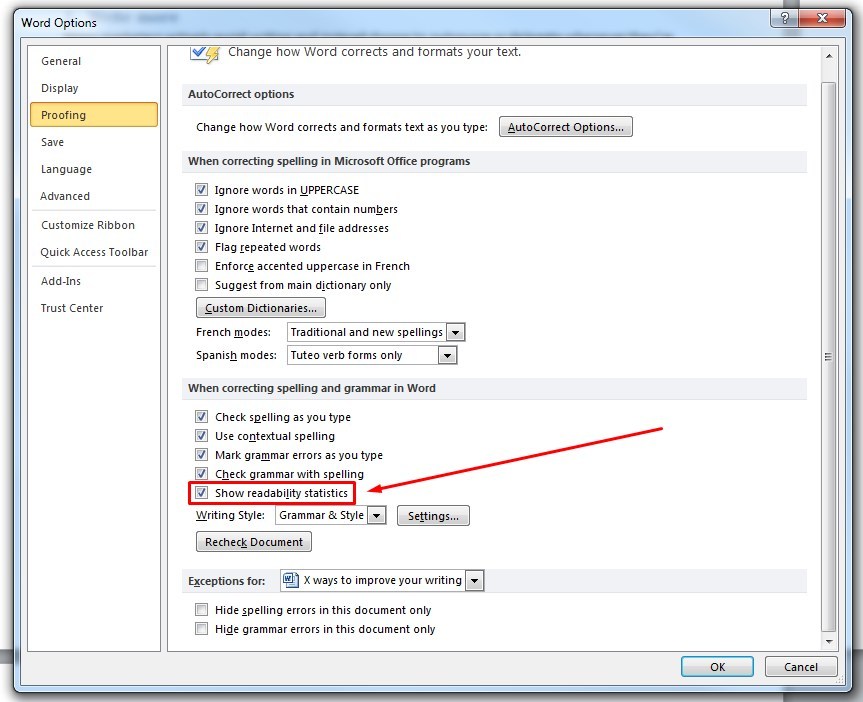Enable Suggest from main dictionary only
This screenshot has width=863, height=702.
201,285
